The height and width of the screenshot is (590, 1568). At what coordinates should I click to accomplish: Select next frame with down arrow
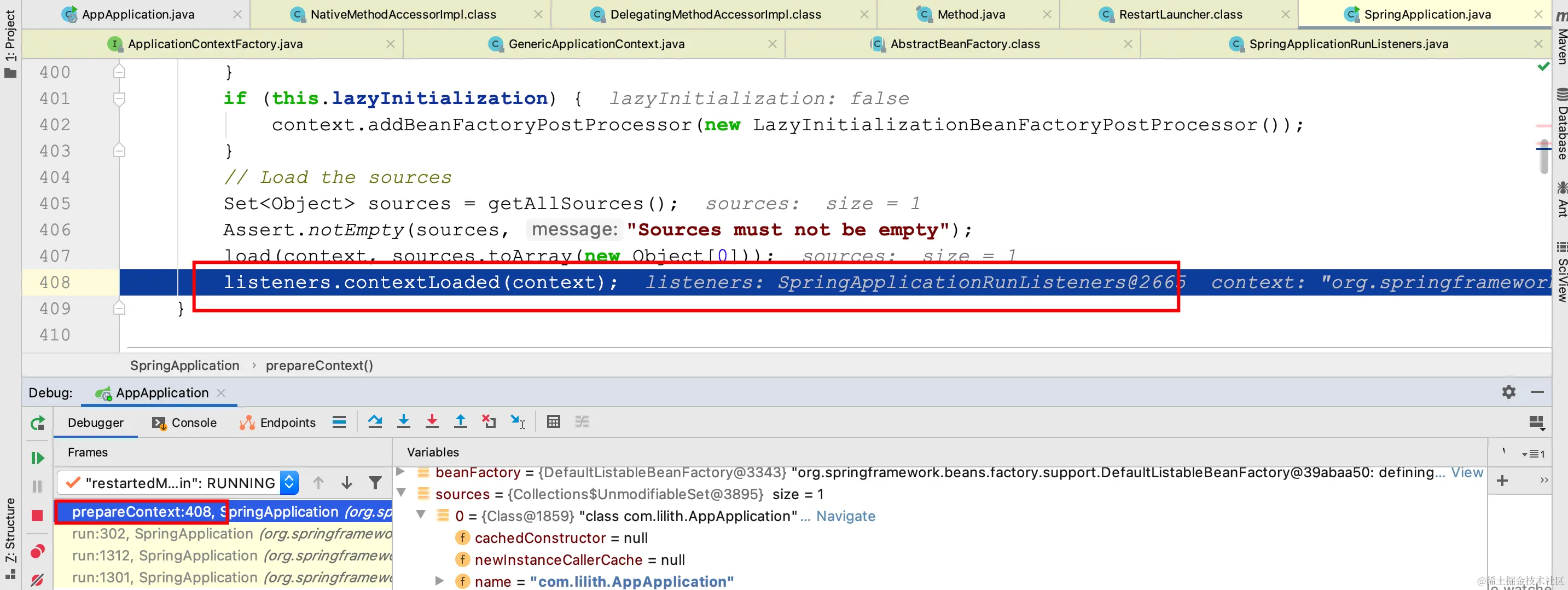pyautogui.click(x=347, y=483)
